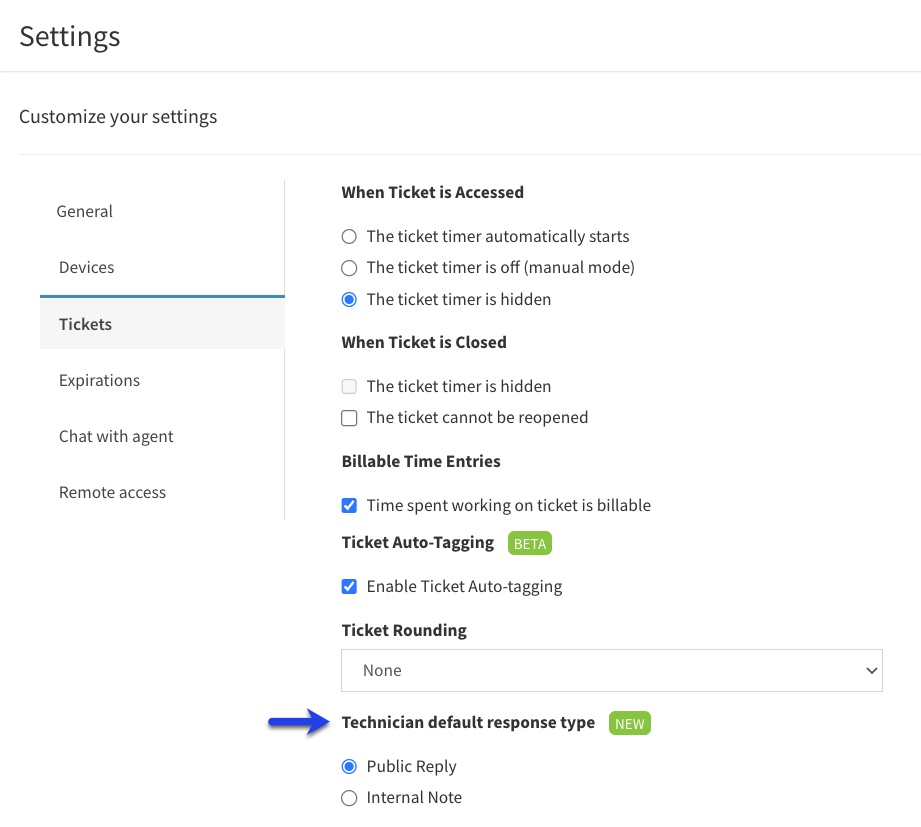Uncheck 'Time spent working on ticket is billable'
The width and height of the screenshot is (921, 827).
pos(349,505)
